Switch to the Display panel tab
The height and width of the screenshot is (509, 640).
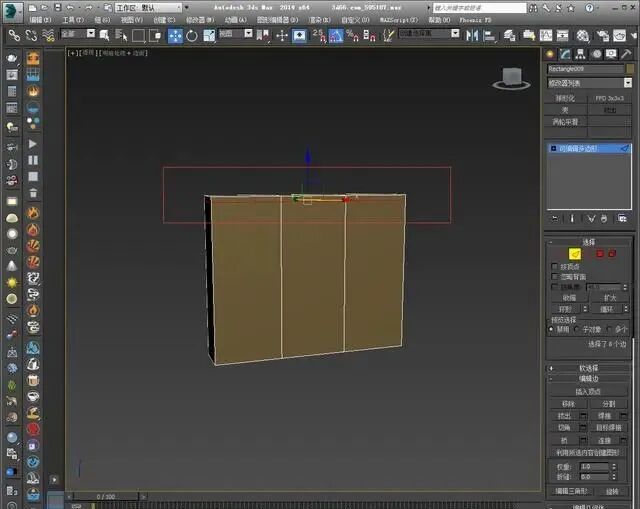pyautogui.click(x=611, y=54)
